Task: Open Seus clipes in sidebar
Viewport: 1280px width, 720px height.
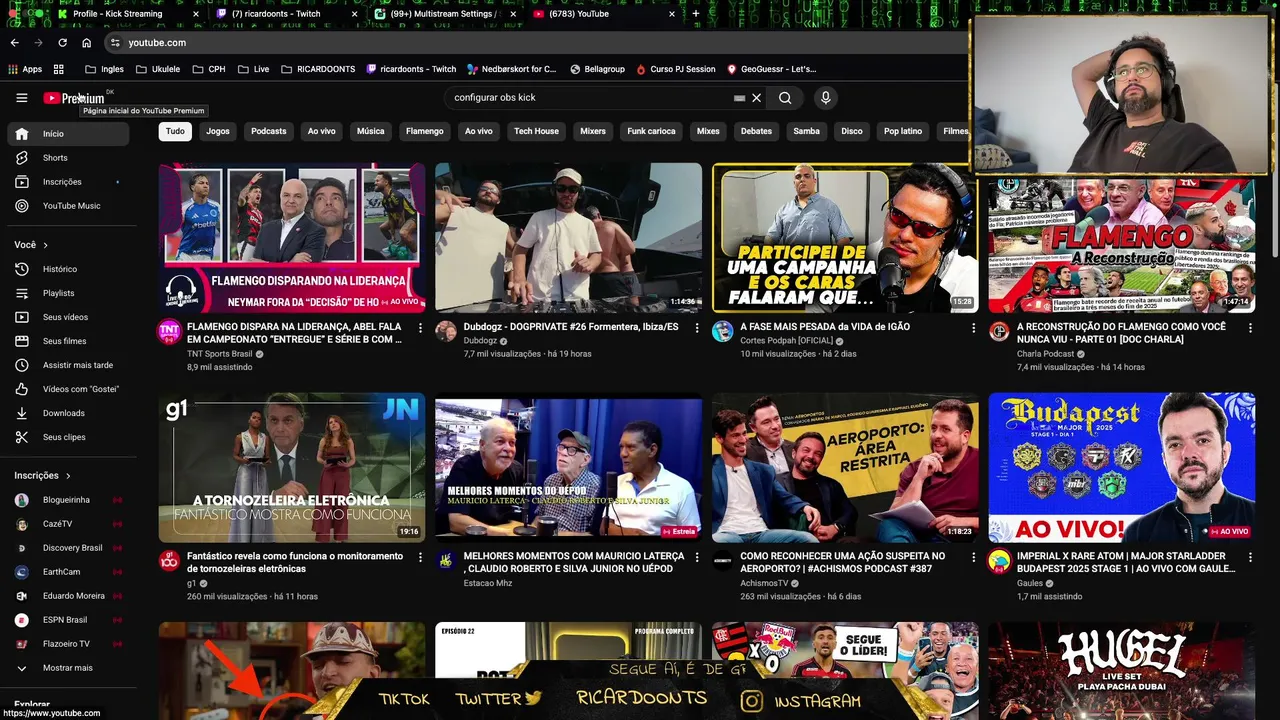Action: tap(68, 437)
